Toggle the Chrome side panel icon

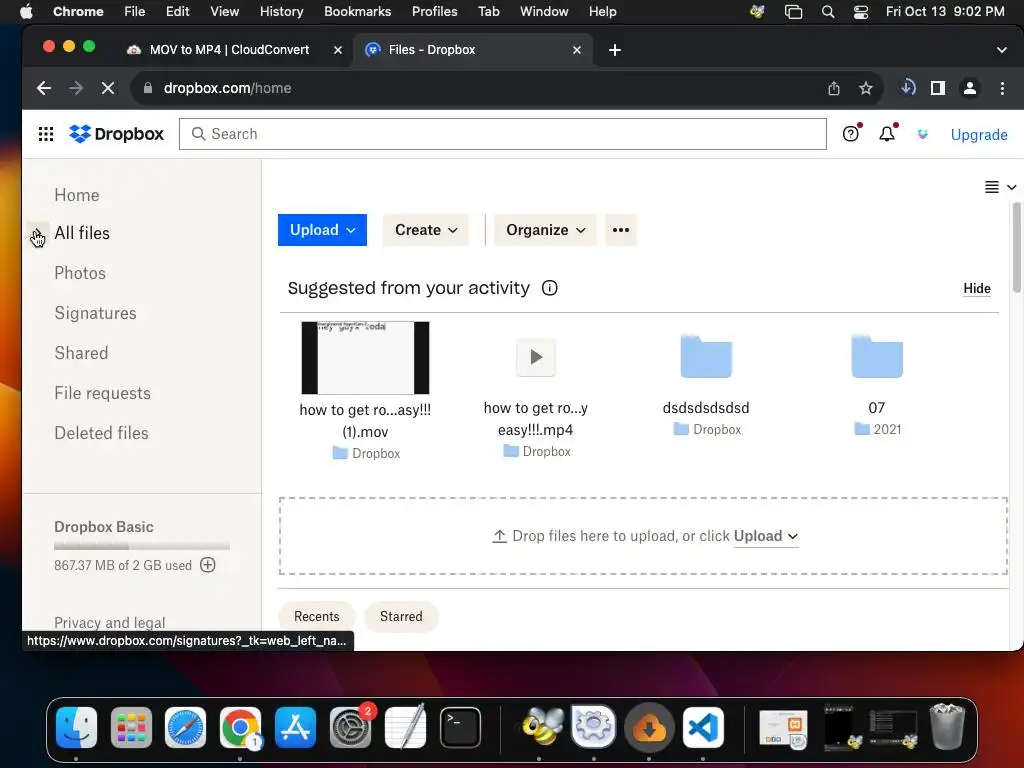pyautogui.click(x=938, y=88)
